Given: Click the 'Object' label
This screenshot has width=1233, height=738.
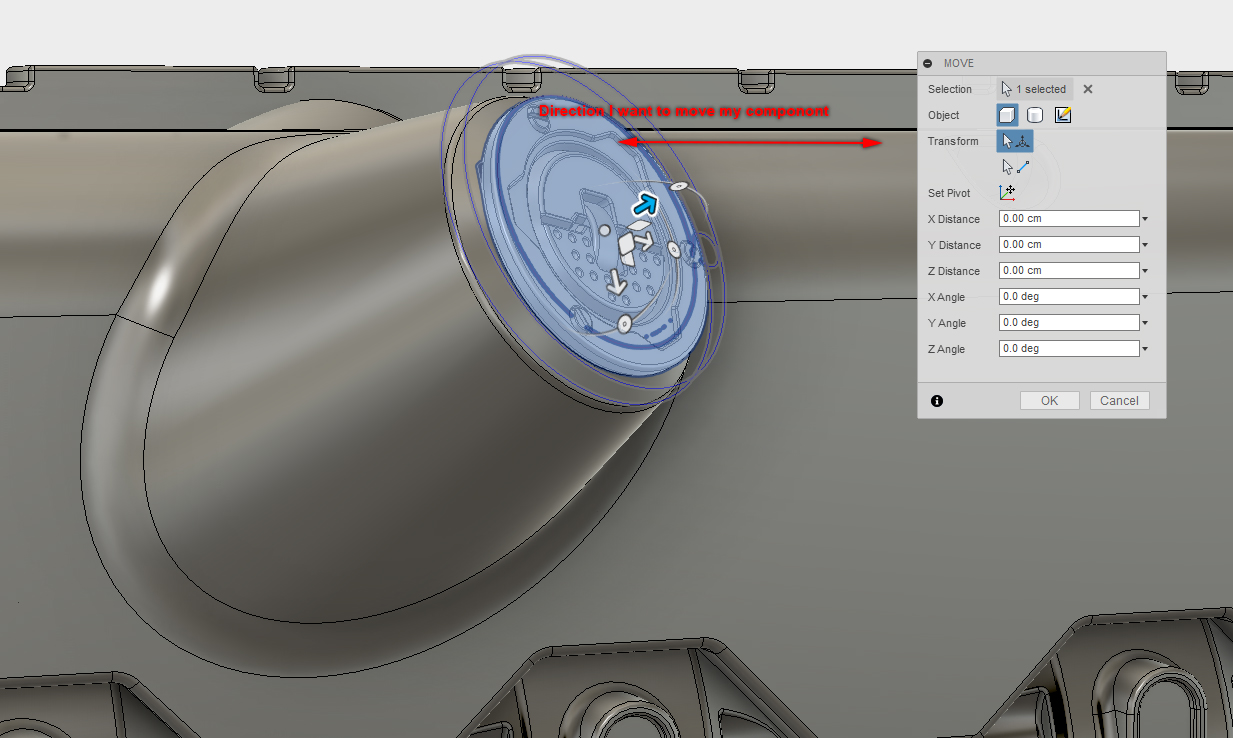Looking at the screenshot, I should tap(944, 115).
